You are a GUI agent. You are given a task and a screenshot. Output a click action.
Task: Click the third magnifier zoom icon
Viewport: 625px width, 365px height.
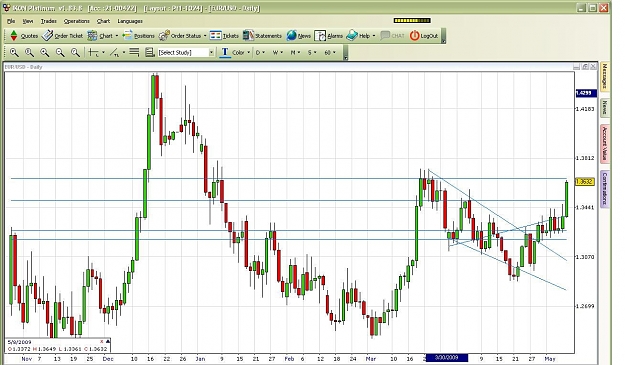45,52
